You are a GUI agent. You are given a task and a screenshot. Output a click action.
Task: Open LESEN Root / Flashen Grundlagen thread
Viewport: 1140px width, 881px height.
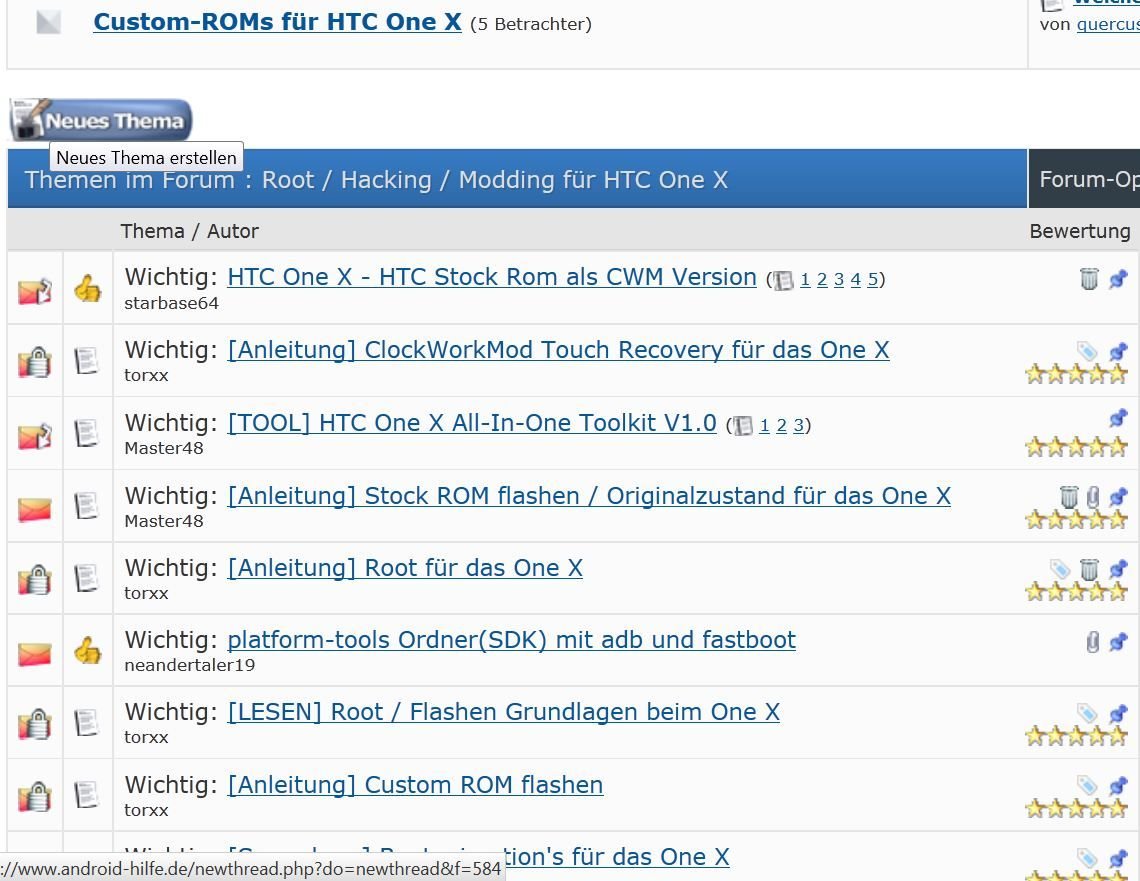(503, 712)
